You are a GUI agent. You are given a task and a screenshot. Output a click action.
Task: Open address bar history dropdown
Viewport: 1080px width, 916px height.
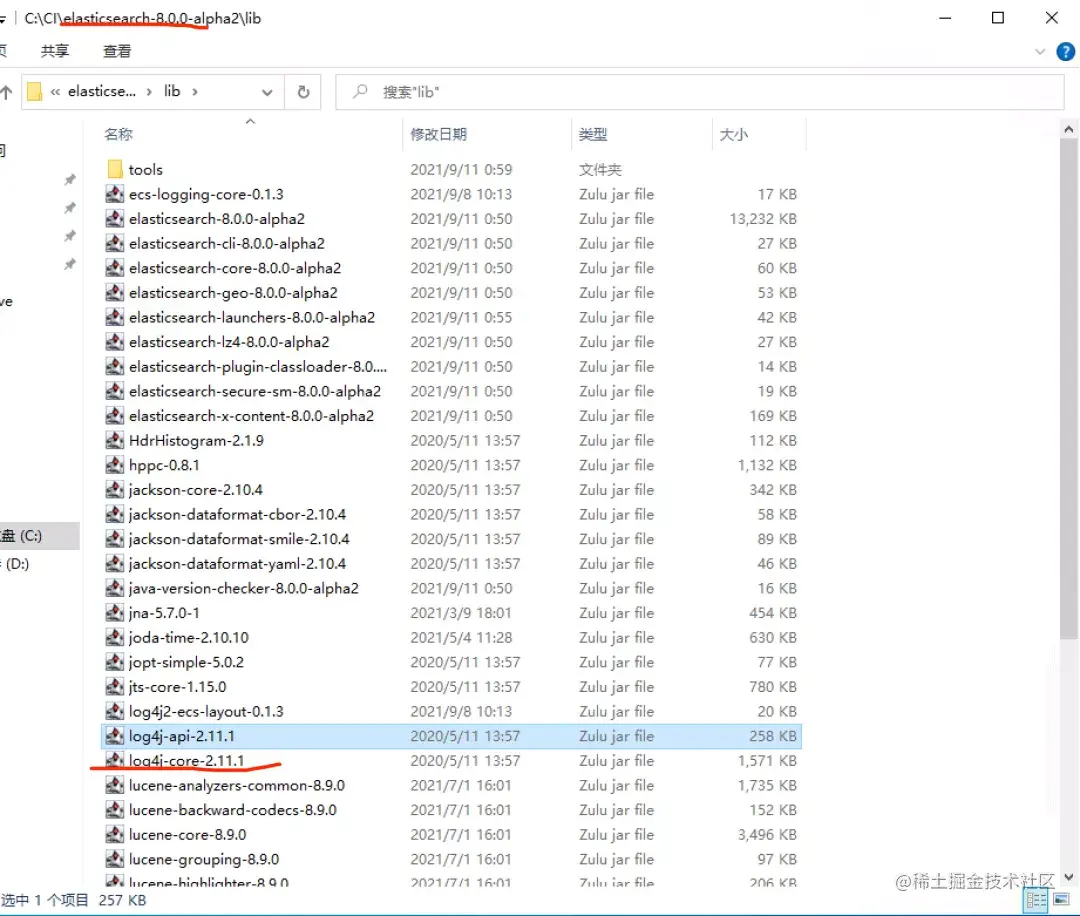267,92
